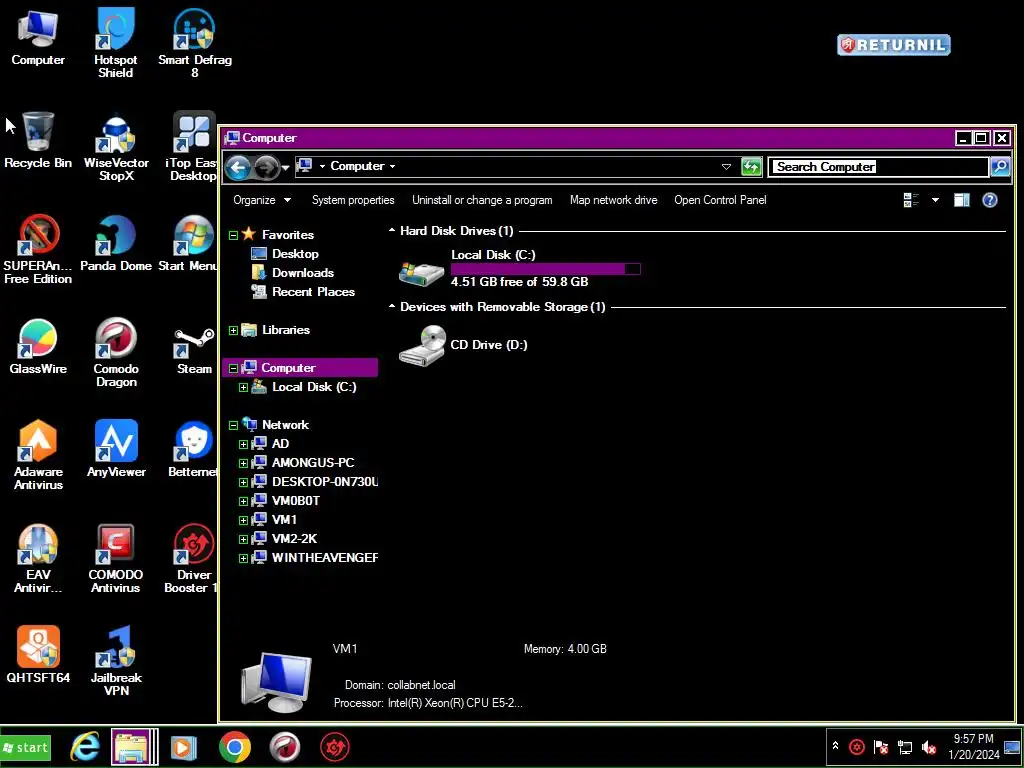The height and width of the screenshot is (768, 1024).
Task: Collapse Devices with Removable Storage group
Action: coord(392,306)
